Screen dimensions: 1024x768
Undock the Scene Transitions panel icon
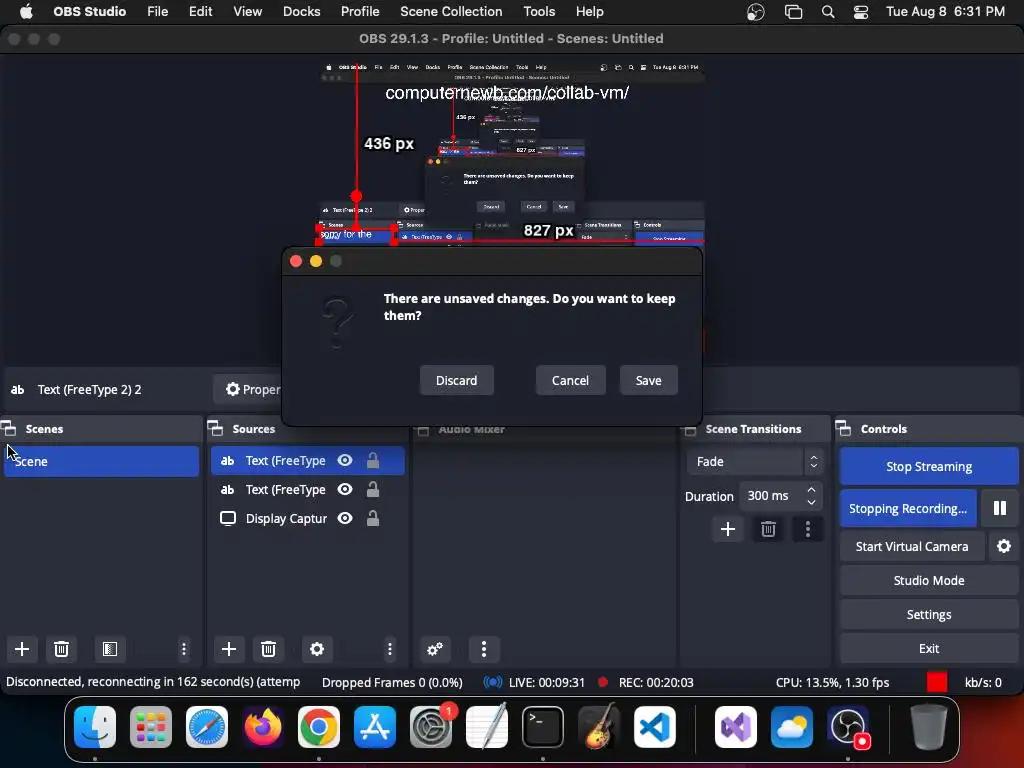pyautogui.click(x=690, y=430)
